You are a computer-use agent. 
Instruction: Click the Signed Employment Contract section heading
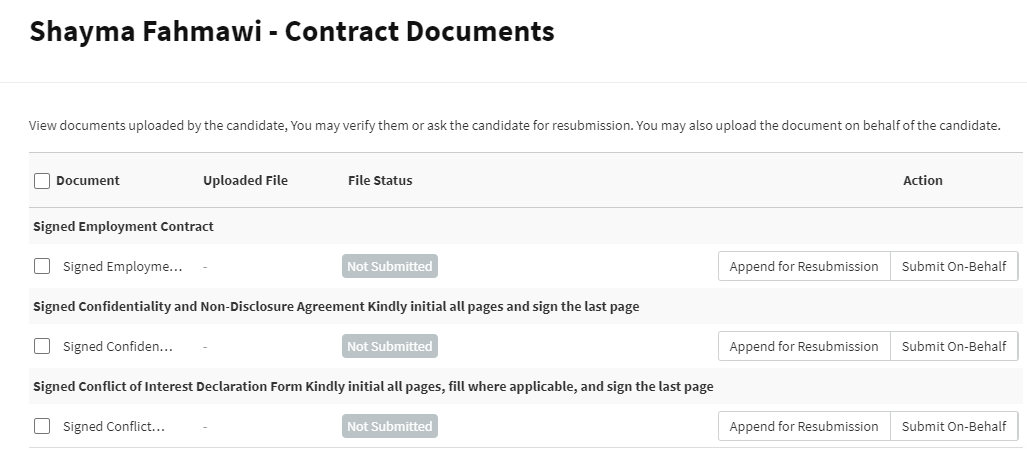124,227
